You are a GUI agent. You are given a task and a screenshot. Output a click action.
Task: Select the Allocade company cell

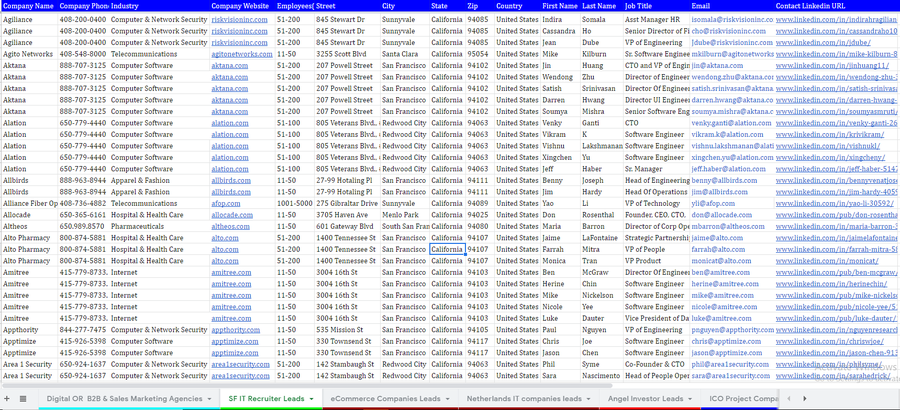pyautogui.click(x=29, y=215)
